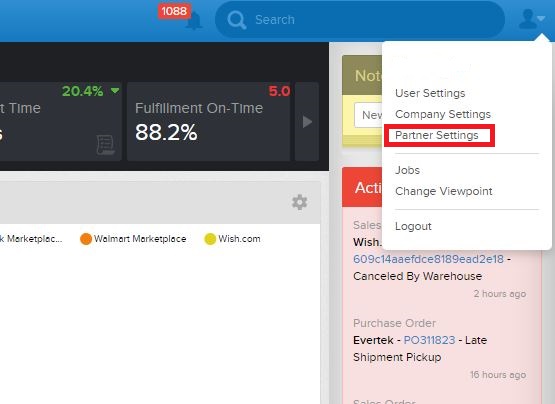Open purchase order link PO311823
The height and width of the screenshot is (404, 555).
(429, 340)
